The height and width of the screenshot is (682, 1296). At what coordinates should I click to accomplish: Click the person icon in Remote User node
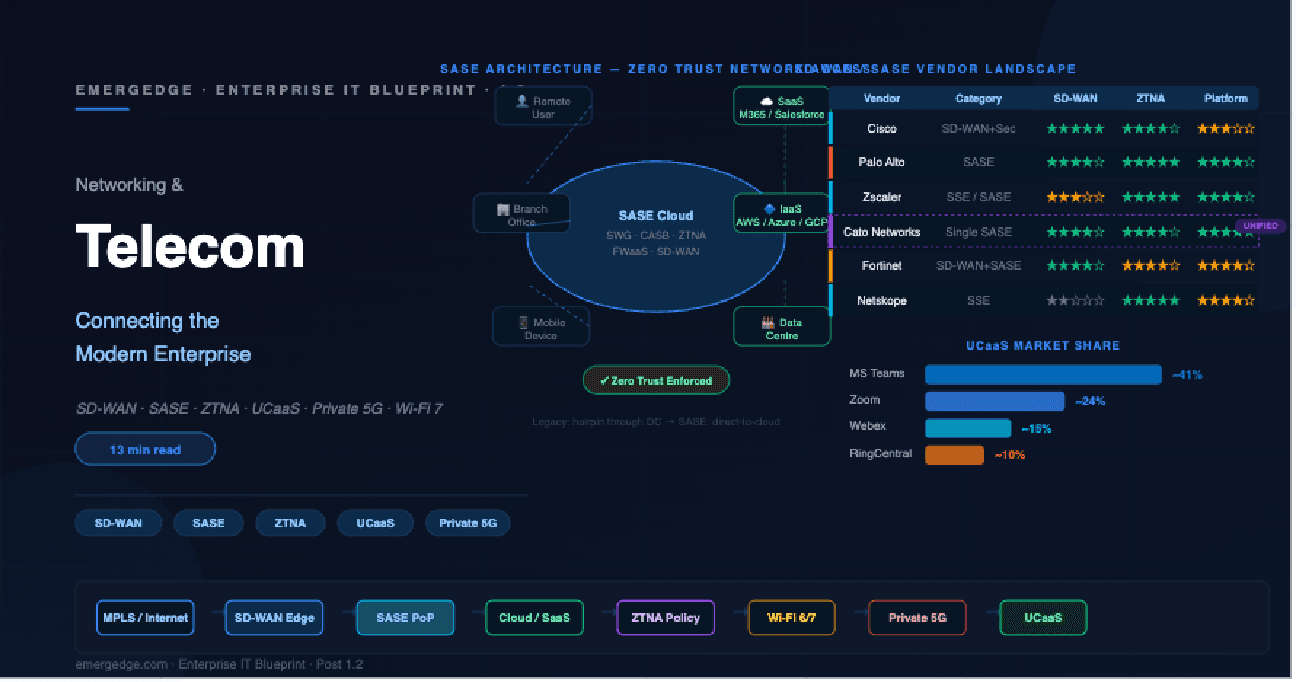click(x=521, y=102)
